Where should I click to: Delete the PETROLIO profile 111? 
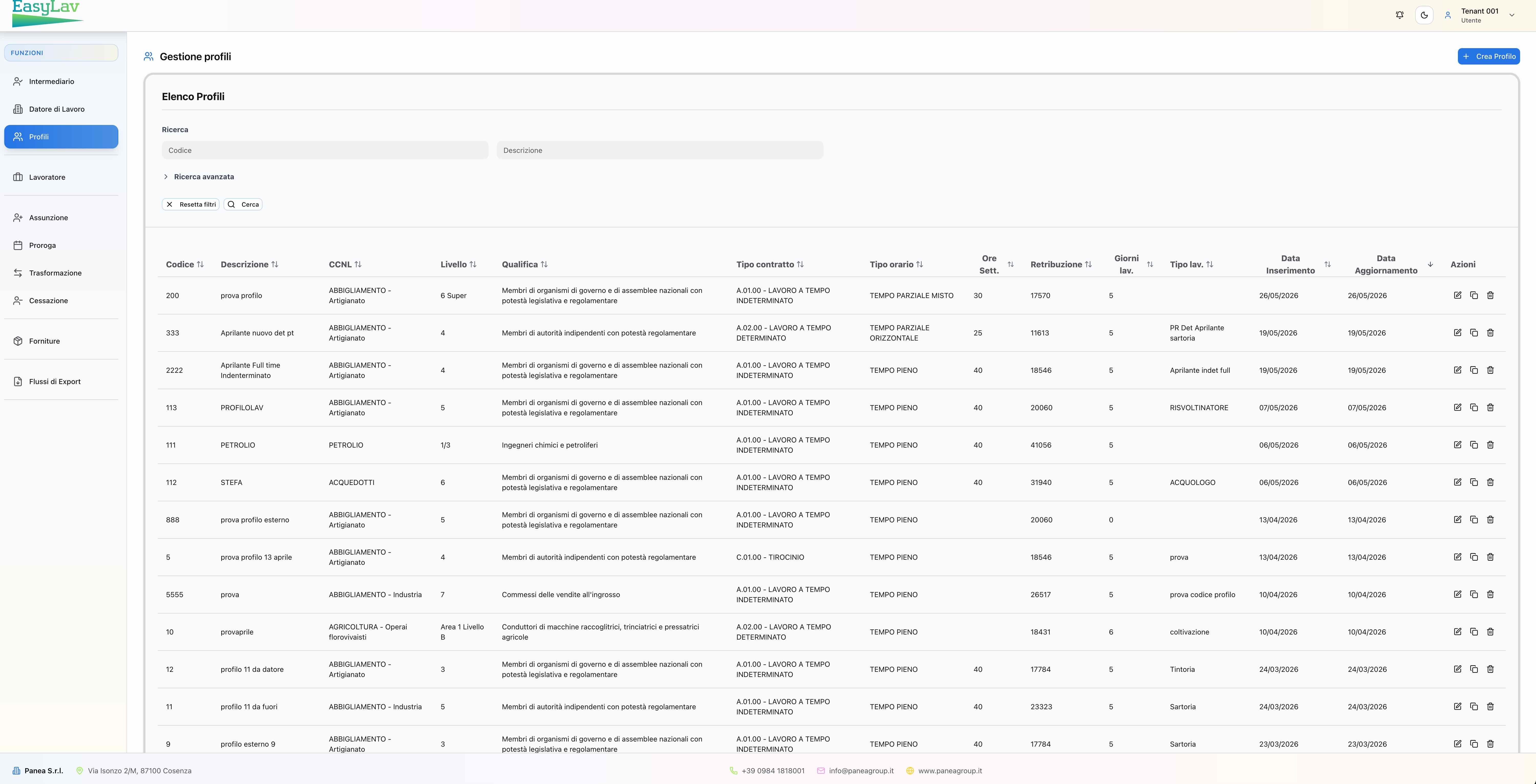[x=1490, y=445]
